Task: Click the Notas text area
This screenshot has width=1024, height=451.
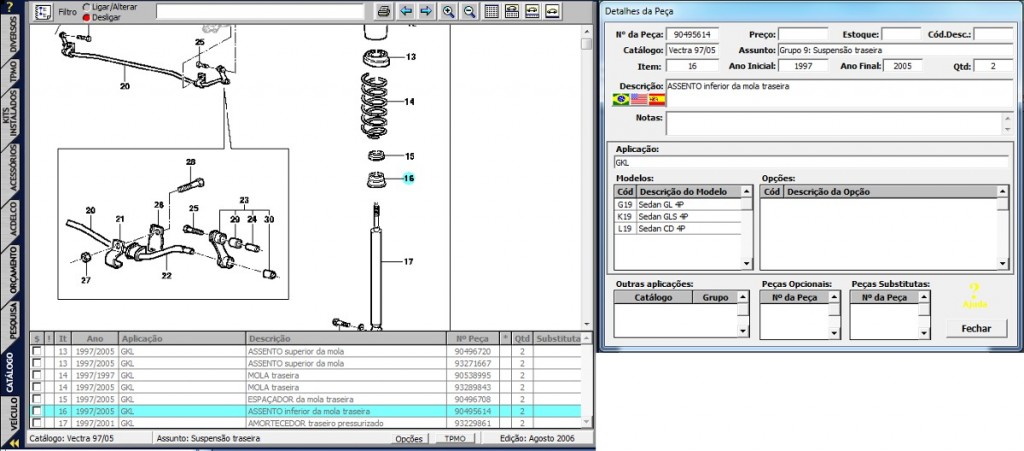Action: (x=833, y=123)
